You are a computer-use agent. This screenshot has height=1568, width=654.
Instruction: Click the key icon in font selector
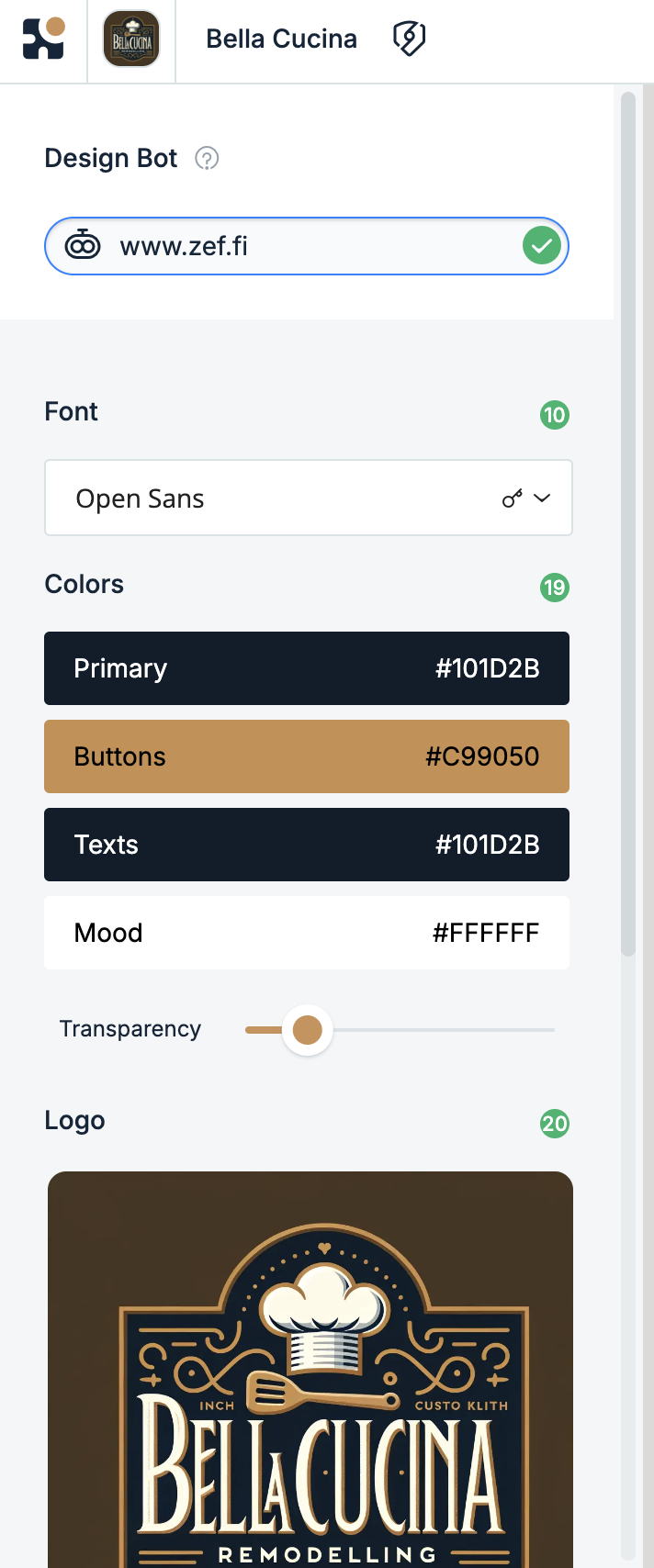(513, 498)
